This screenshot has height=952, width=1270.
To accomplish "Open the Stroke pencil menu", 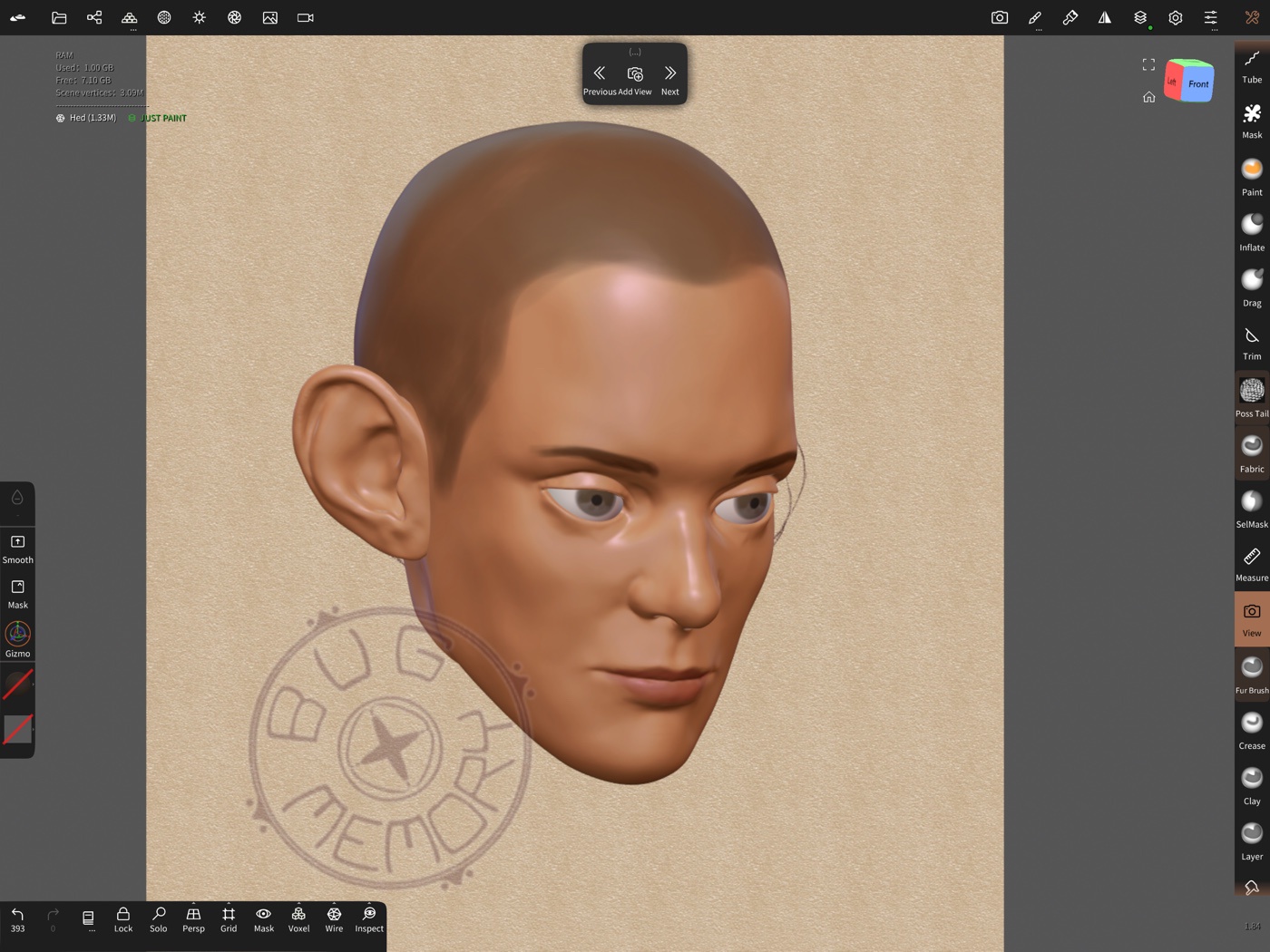I will tap(1035, 17).
